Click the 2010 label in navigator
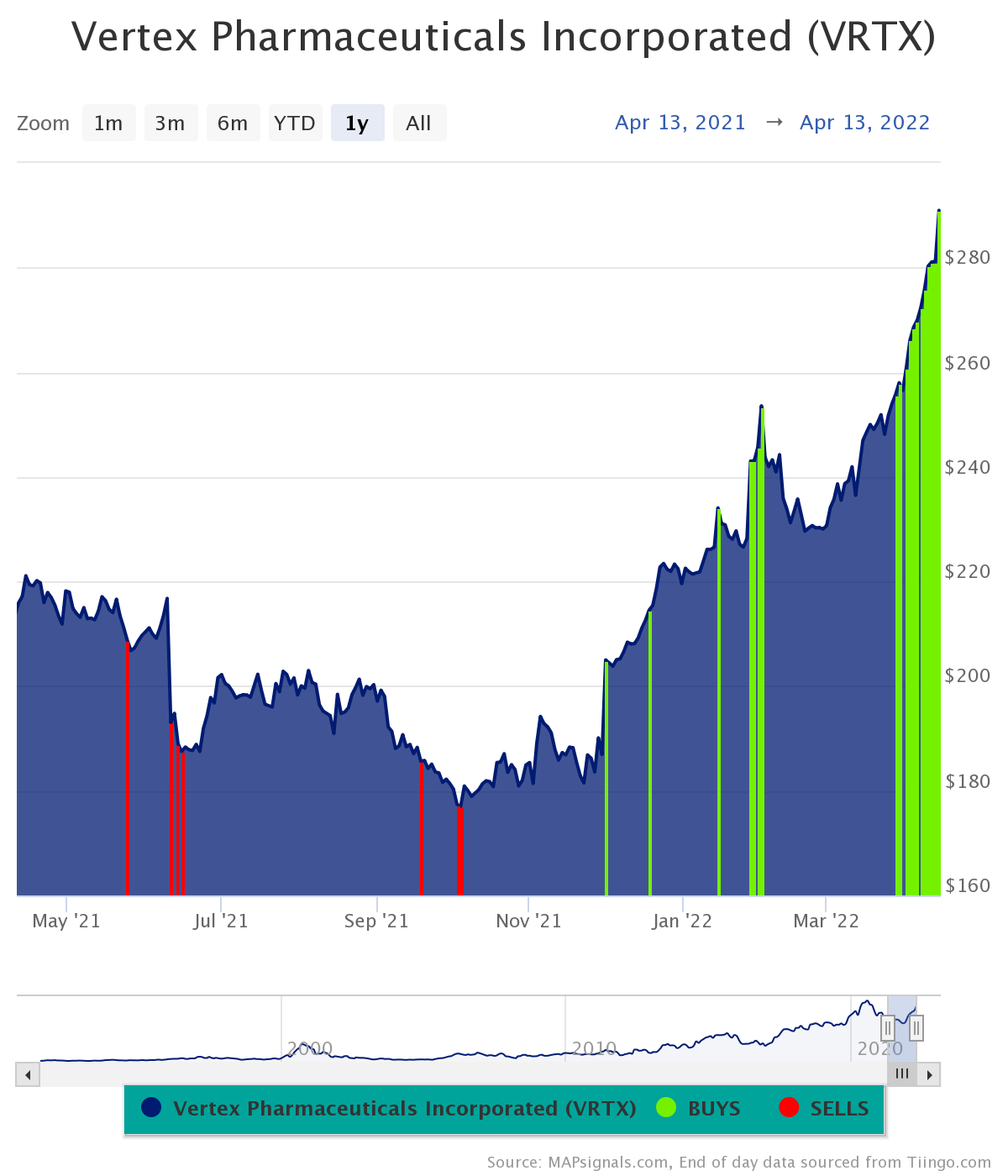The image size is (1008, 1176). (x=595, y=1048)
